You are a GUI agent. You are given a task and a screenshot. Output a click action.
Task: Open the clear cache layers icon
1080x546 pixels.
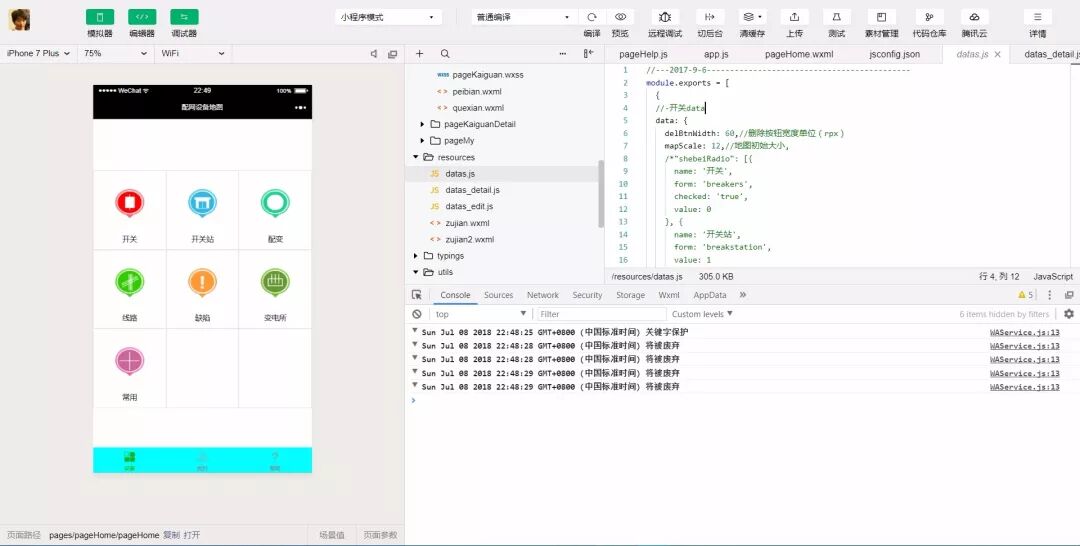tap(752, 17)
